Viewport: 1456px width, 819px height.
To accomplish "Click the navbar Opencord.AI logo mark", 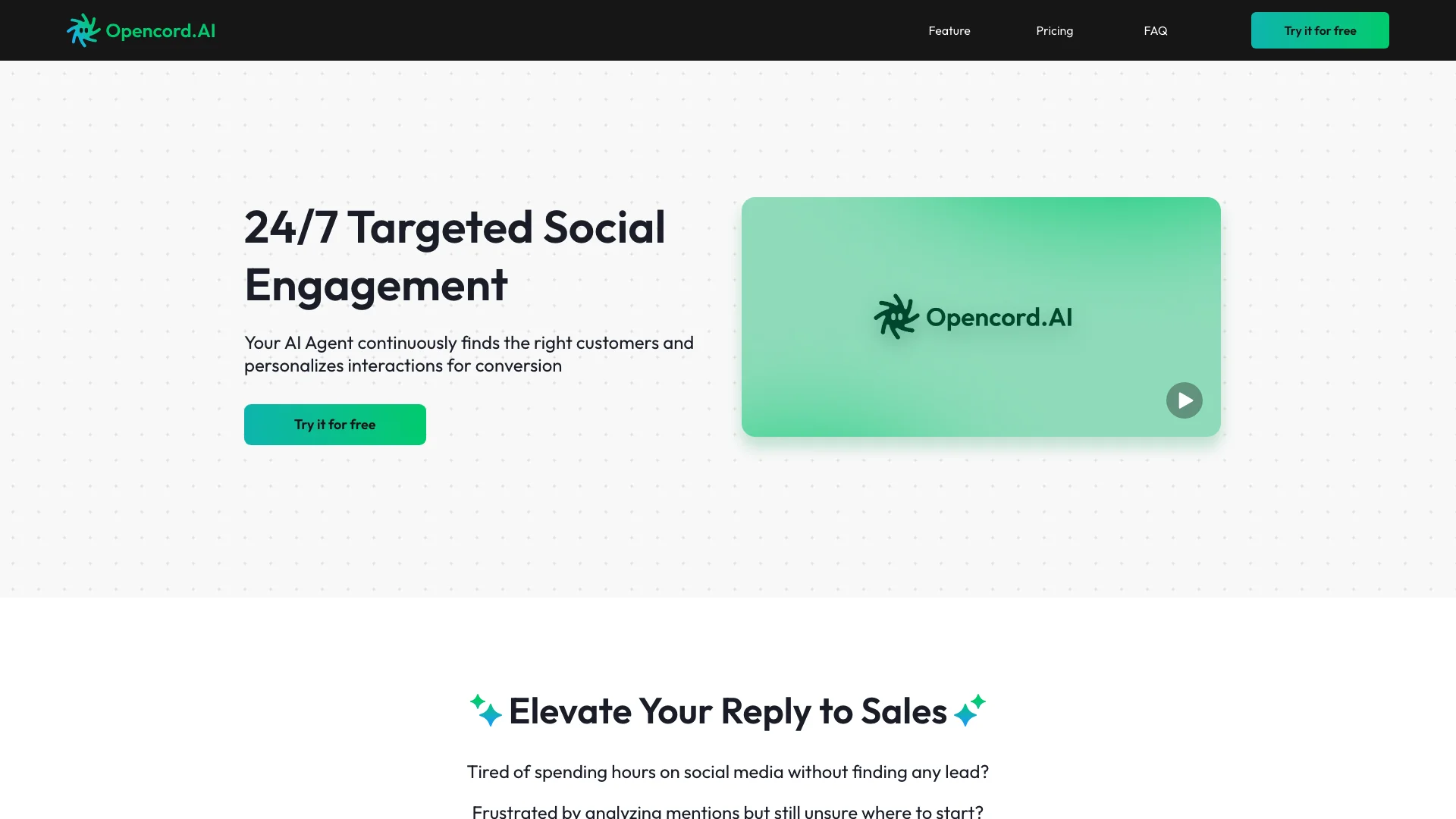I will [84, 30].
